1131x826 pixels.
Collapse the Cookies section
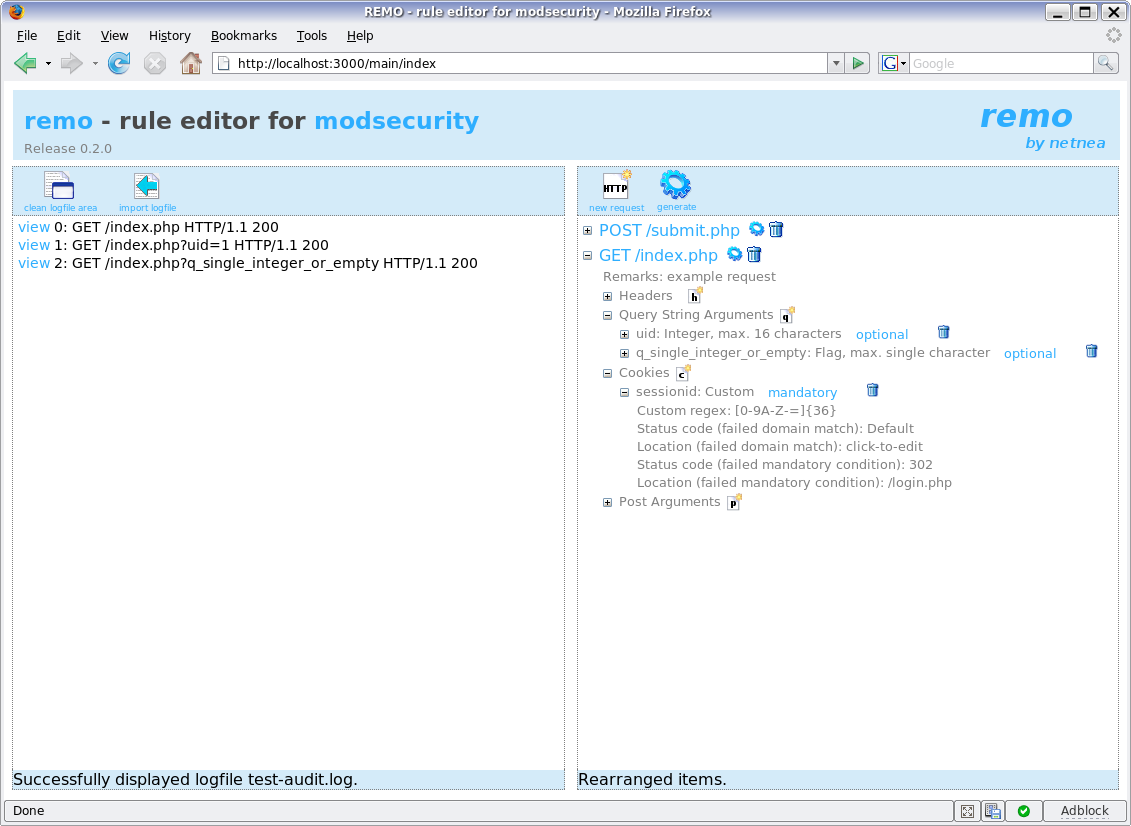point(608,374)
